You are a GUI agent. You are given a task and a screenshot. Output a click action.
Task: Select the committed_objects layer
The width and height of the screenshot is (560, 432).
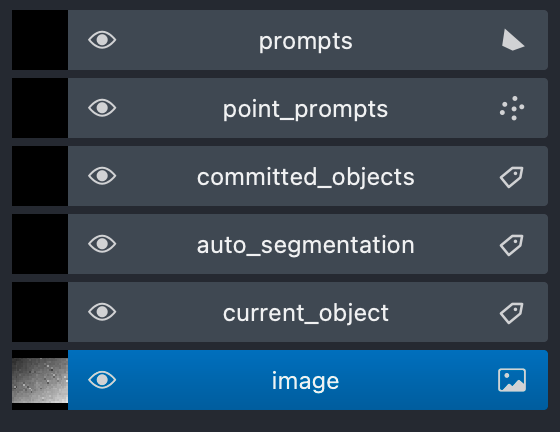point(306,177)
